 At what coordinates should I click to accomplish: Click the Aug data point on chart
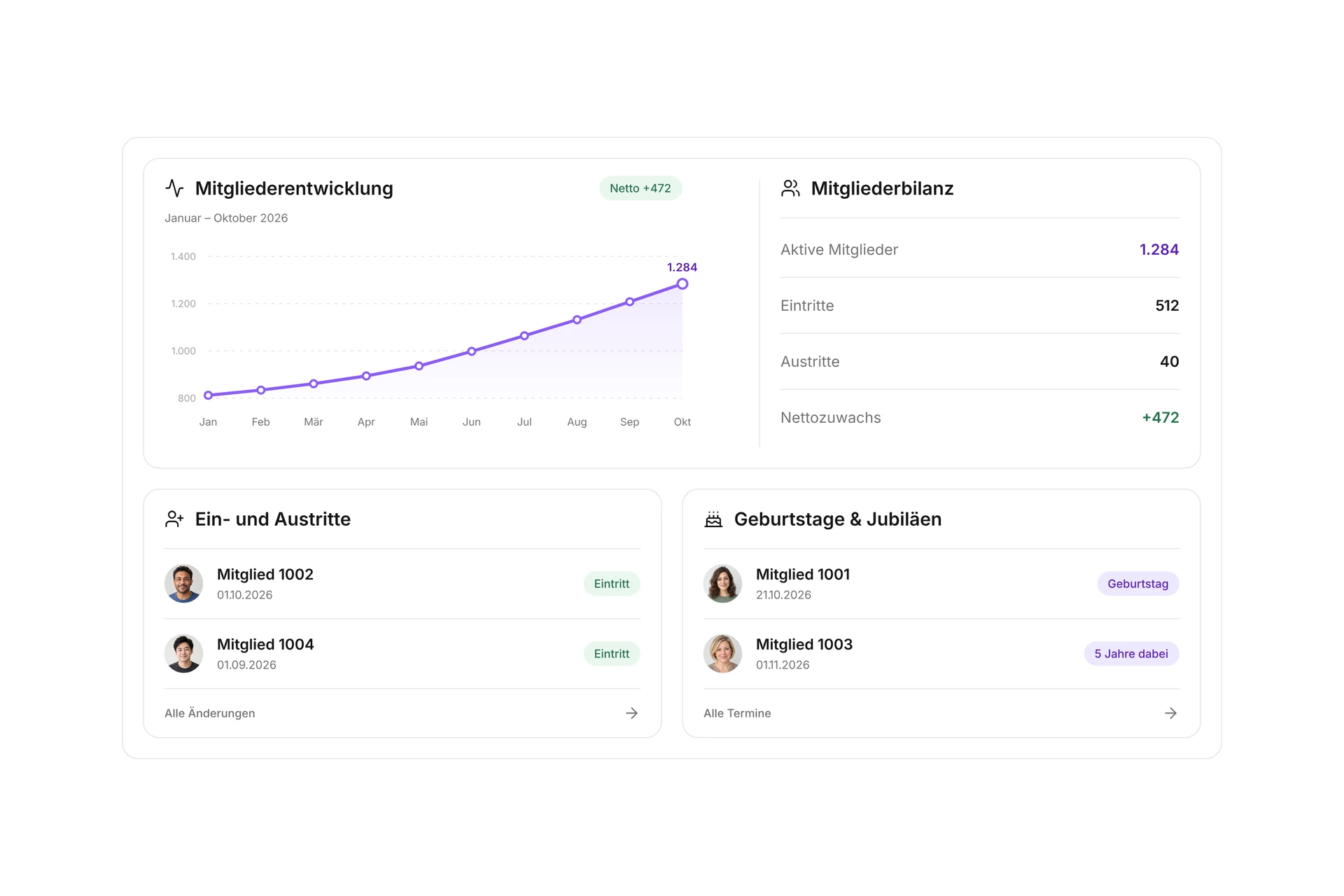pyautogui.click(x=577, y=320)
